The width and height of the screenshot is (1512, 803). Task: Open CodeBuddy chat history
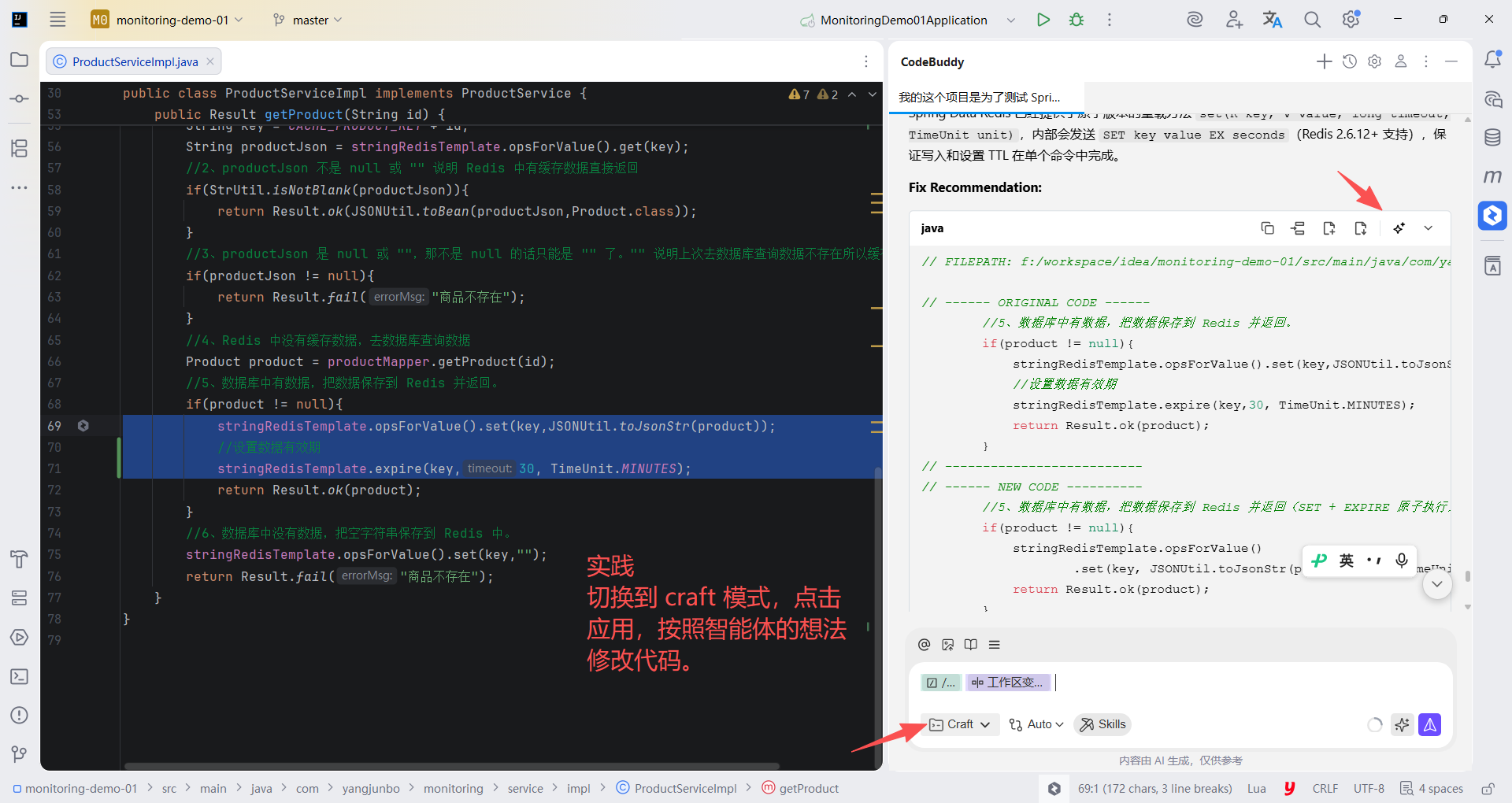click(1350, 61)
